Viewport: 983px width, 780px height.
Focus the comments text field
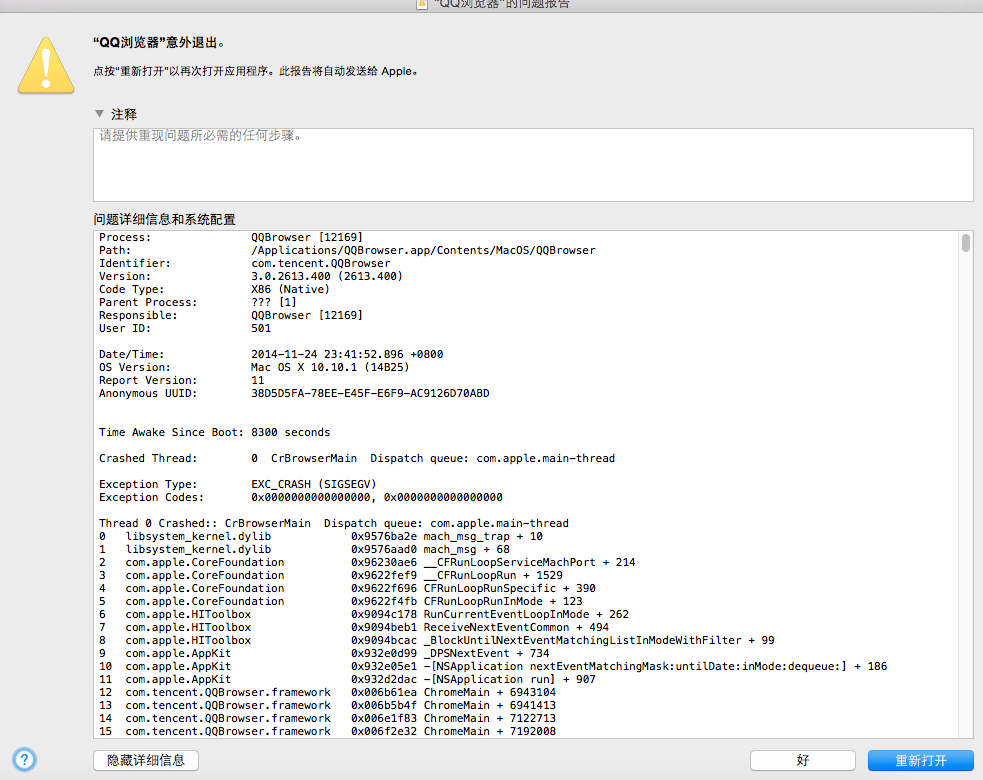pos(533,165)
